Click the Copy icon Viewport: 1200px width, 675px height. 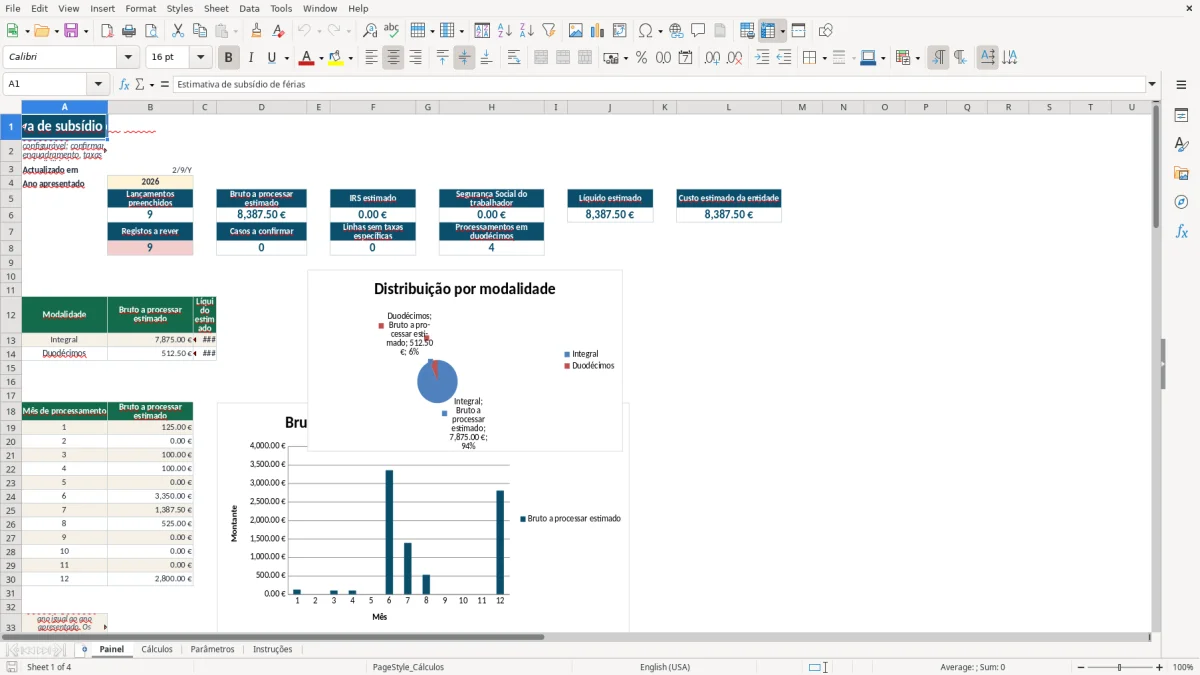pyautogui.click(x=200, y=31)
